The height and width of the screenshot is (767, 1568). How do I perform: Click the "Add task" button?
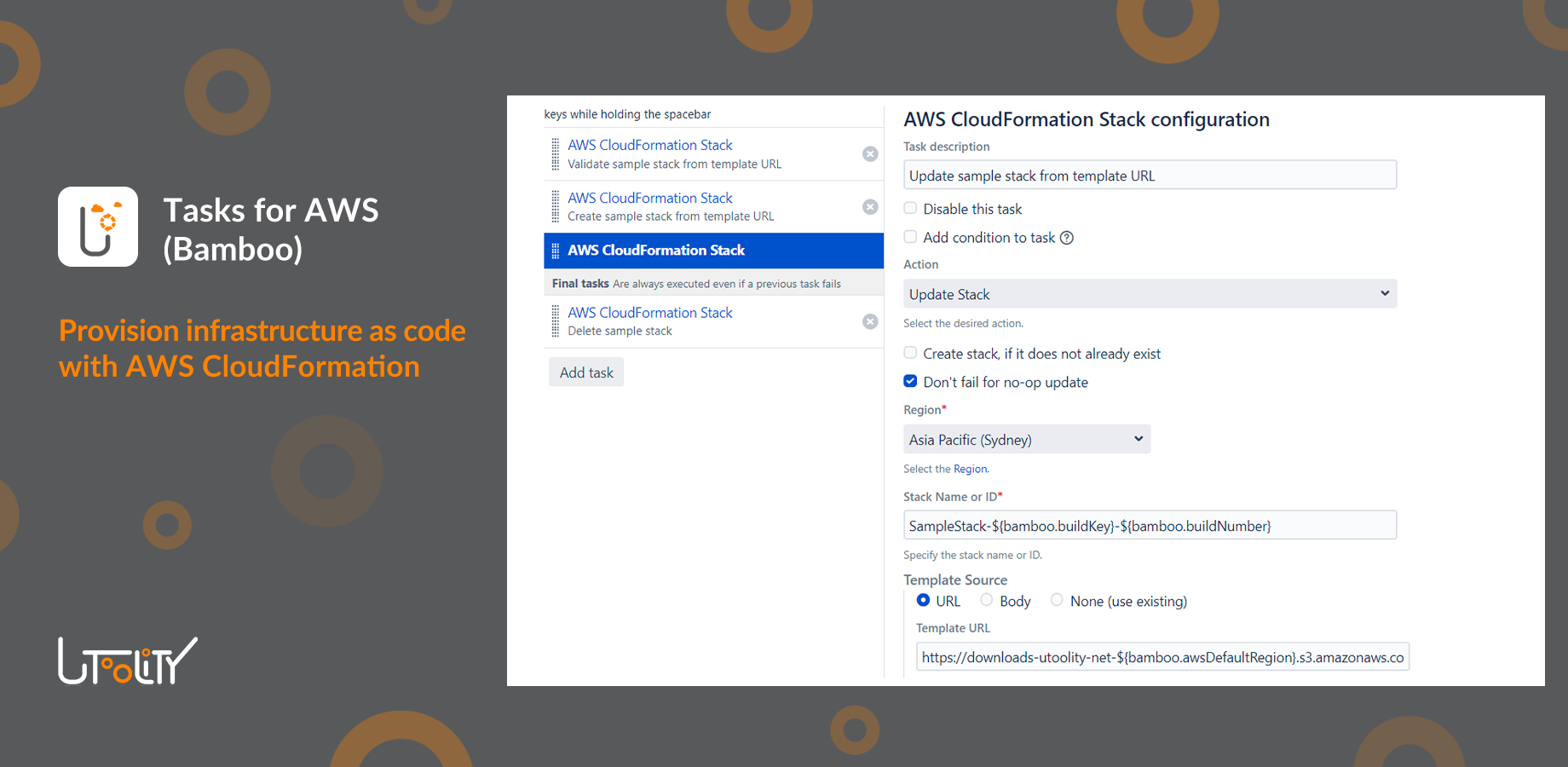point(585,372)
